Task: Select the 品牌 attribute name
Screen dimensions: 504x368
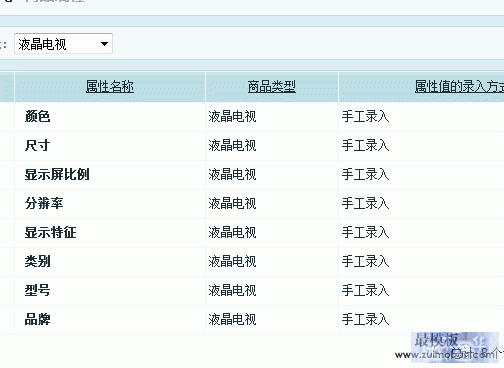Action: [x=37, y=320]
